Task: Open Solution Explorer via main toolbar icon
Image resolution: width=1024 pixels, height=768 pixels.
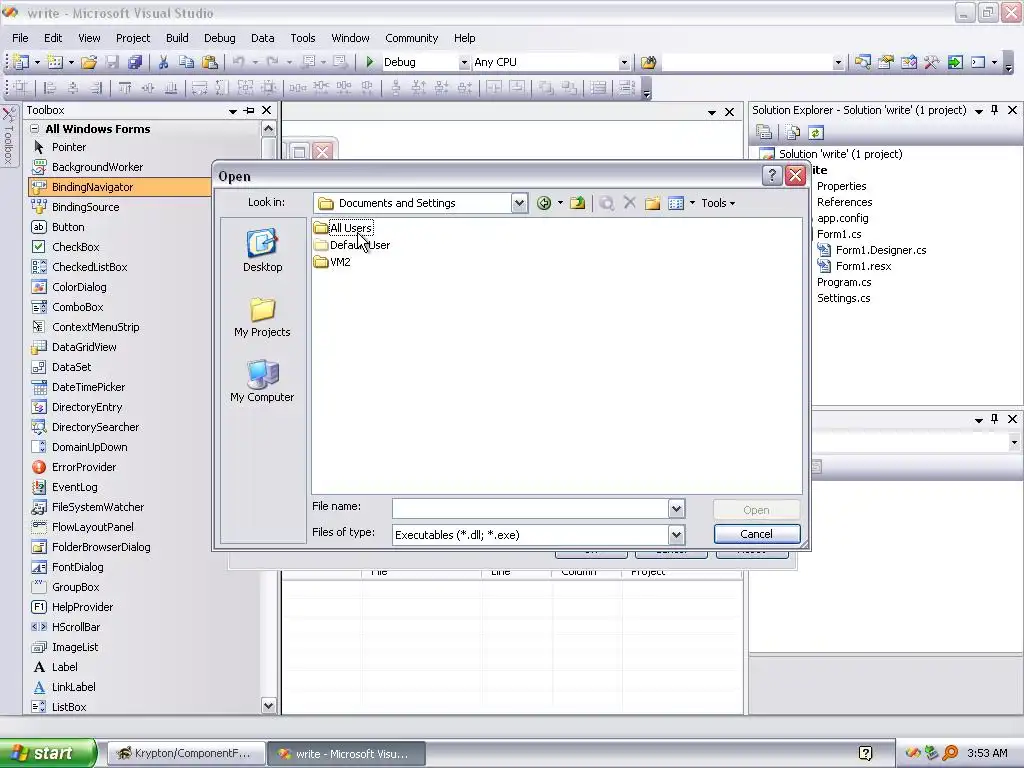Action: click(863, 62)
